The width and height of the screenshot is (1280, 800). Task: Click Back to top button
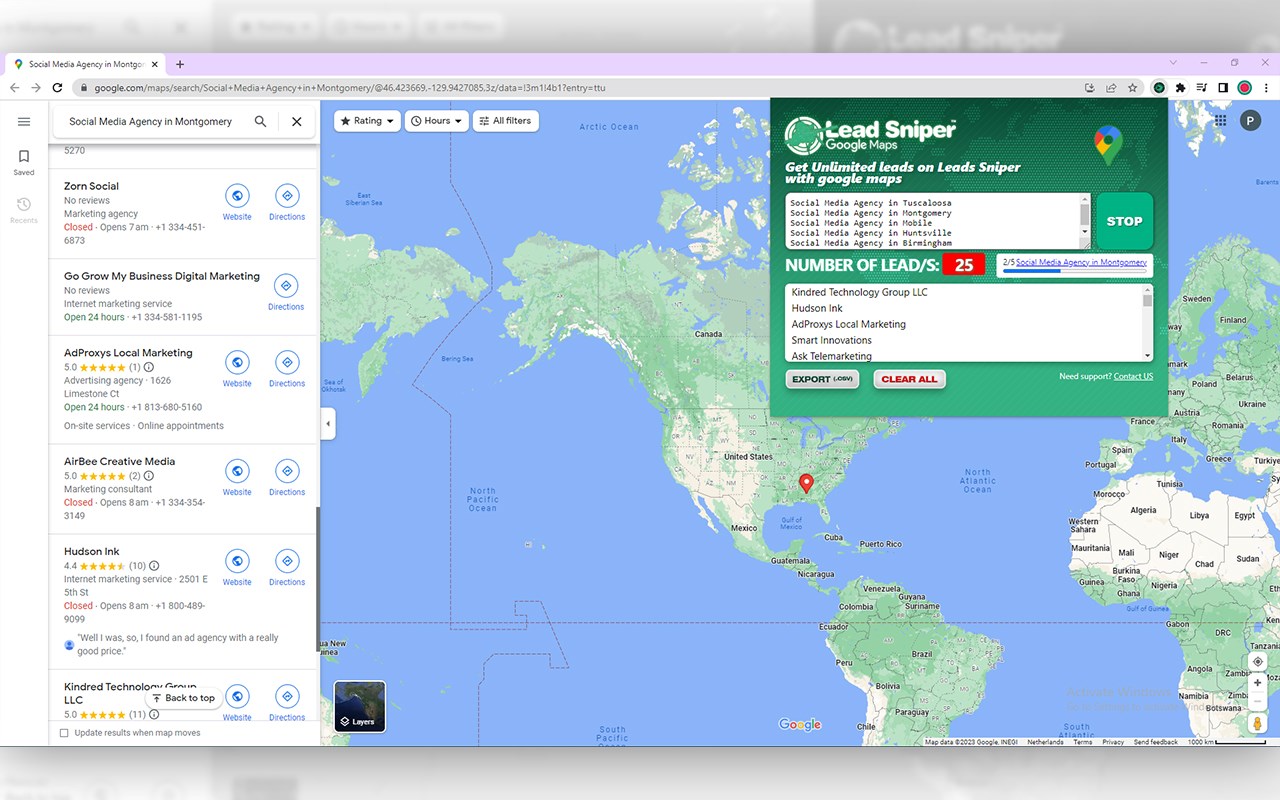coord(184,698)
